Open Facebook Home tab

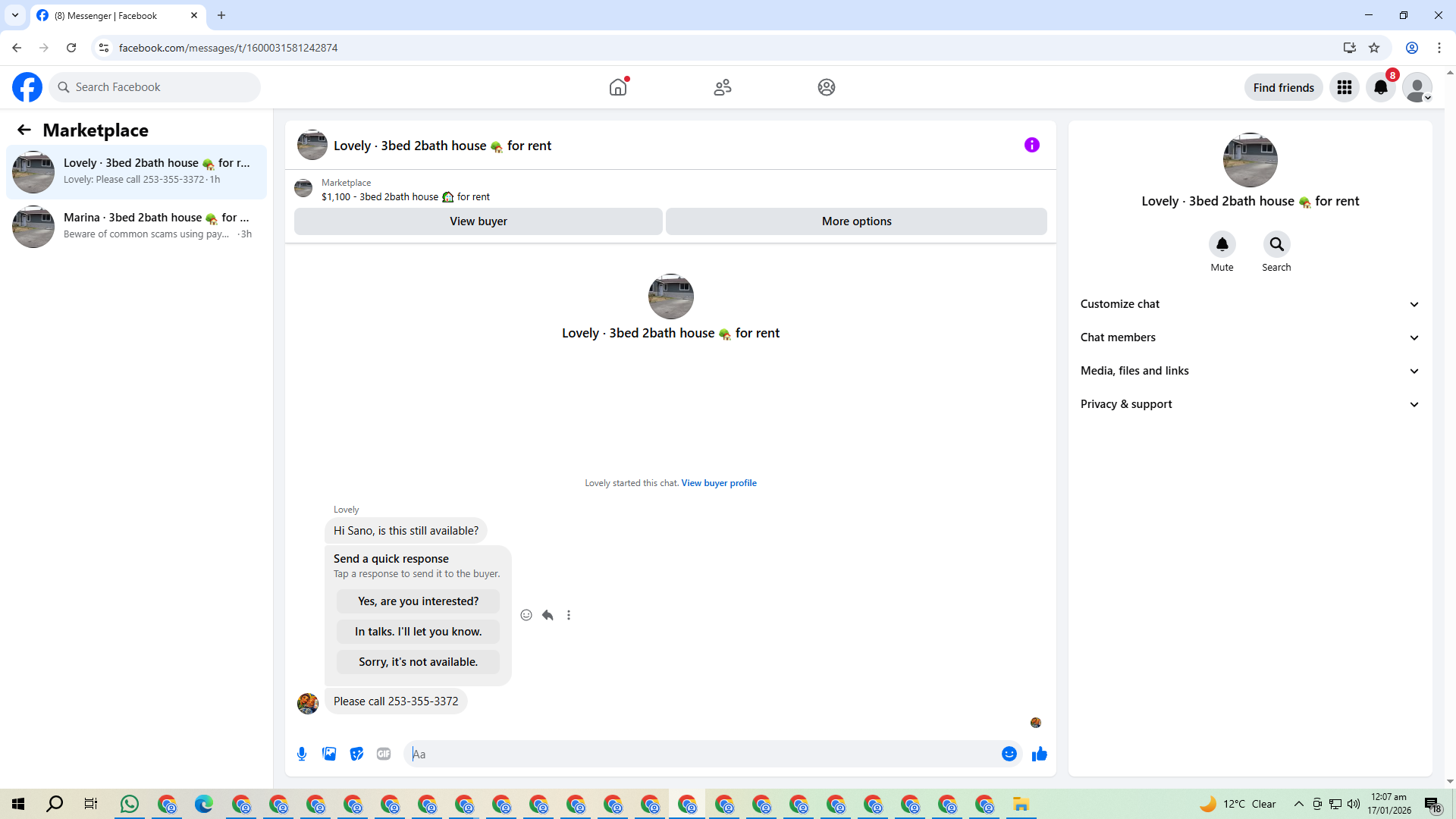click(x=618, y=87)
